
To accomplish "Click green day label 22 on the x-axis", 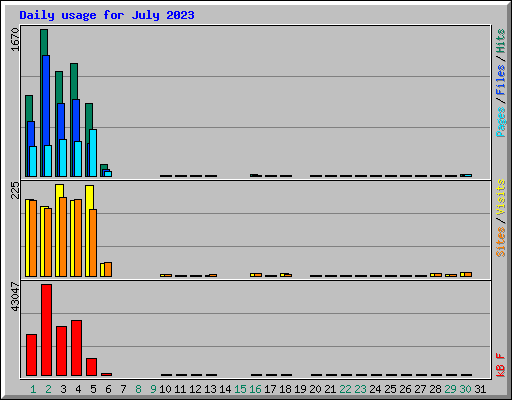I will click(345, 389).
